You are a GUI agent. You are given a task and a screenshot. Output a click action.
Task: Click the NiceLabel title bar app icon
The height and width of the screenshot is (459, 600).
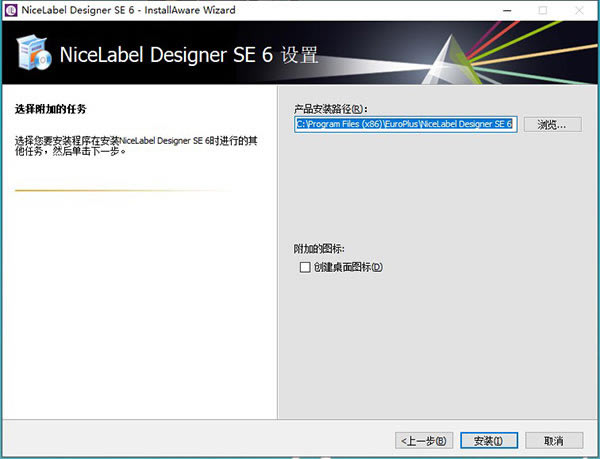pos(11,10)
